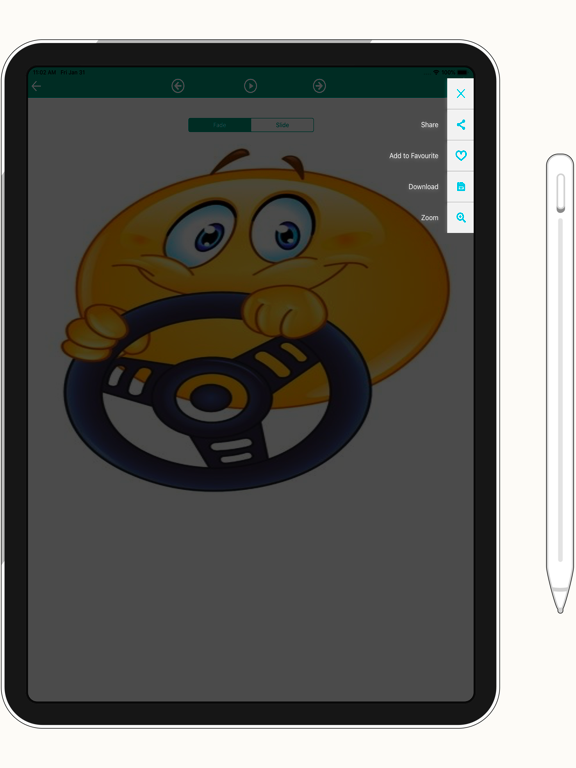Tap the Share icon button

click(460, 124)
